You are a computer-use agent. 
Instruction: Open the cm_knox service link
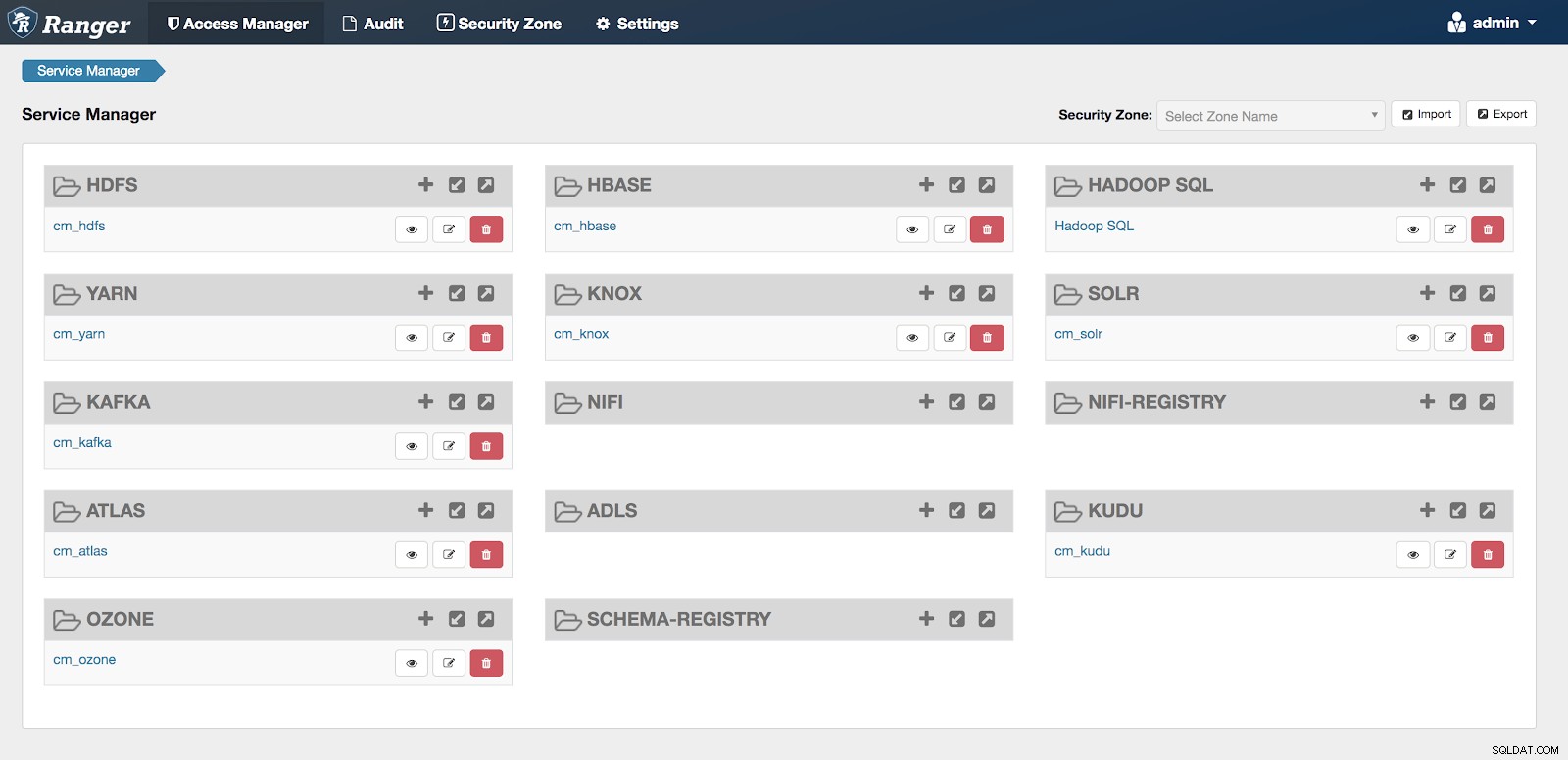point(581,334)
